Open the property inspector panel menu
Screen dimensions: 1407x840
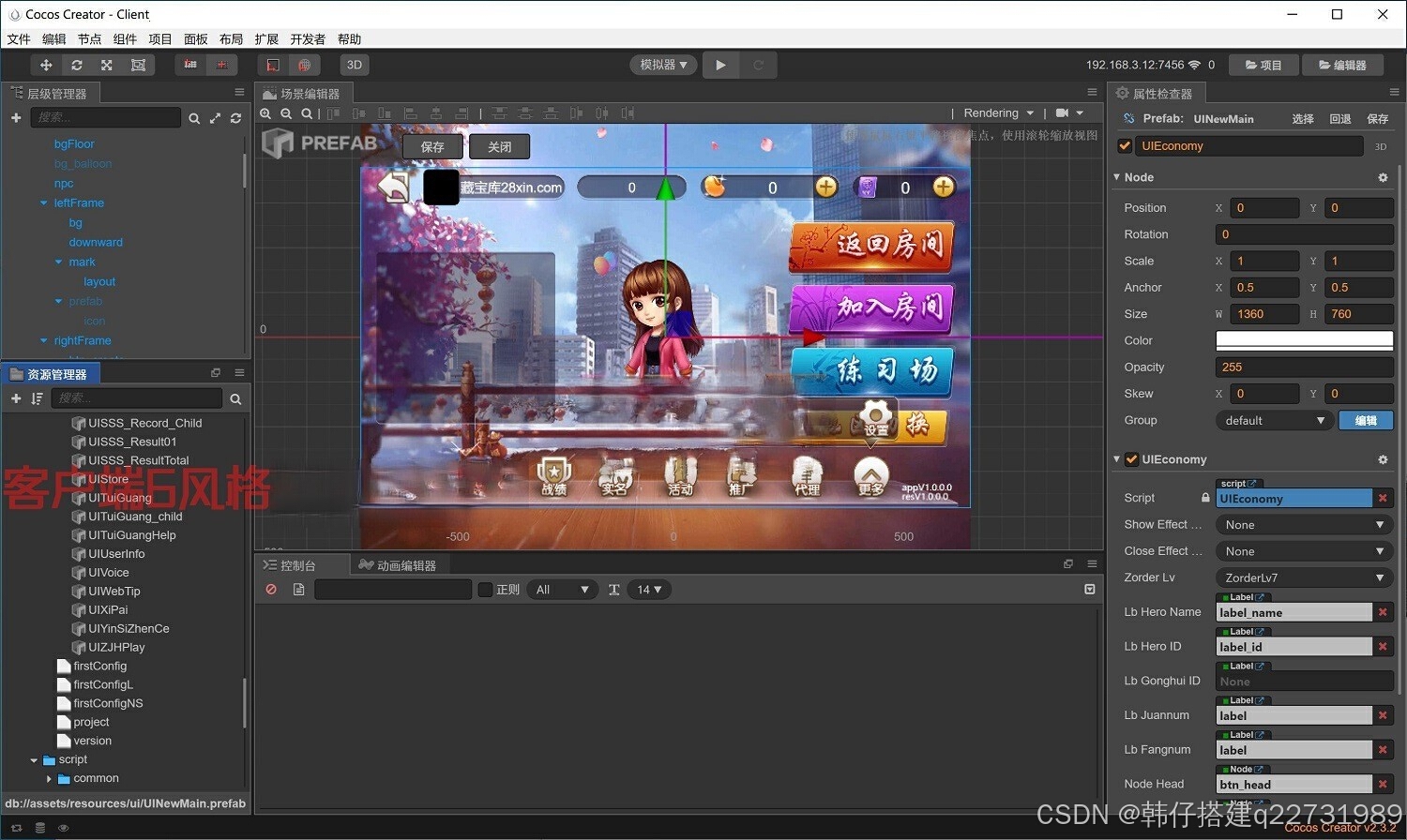tap(1394, 92)
